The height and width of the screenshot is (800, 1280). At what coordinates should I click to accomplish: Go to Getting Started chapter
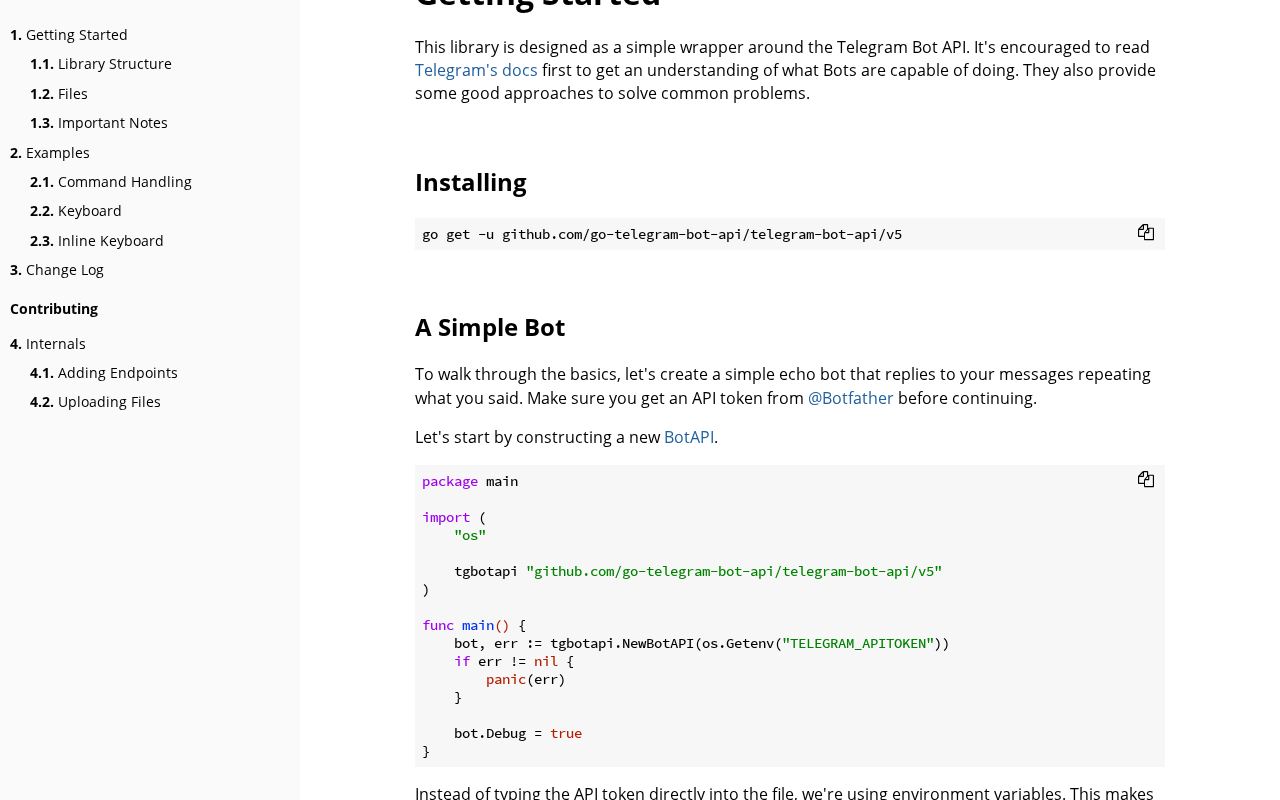pos(69,35)
